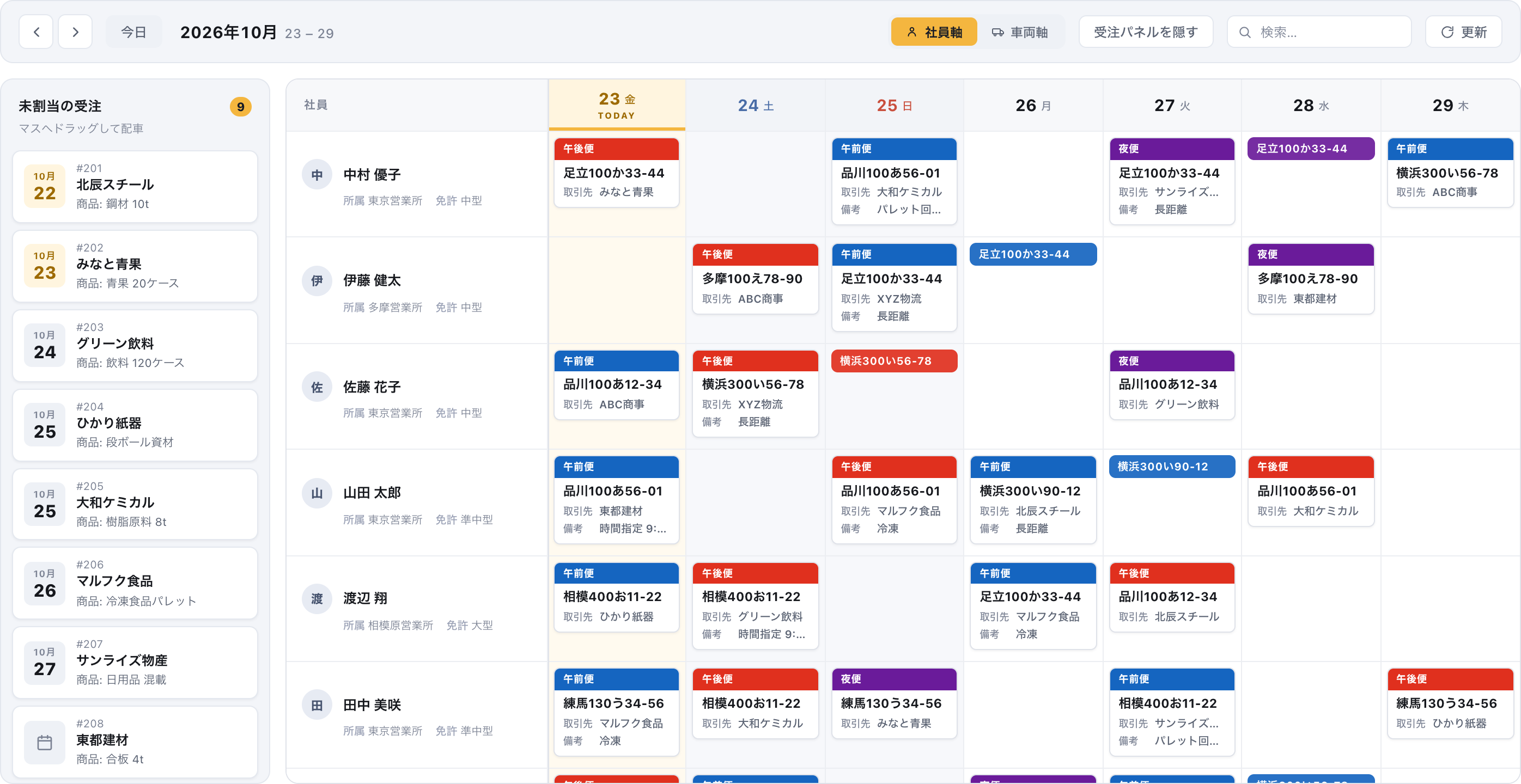The image size is (1521, 784).
Task: Select the 23 金 TODAY column header
Action: tap(617, 105)
